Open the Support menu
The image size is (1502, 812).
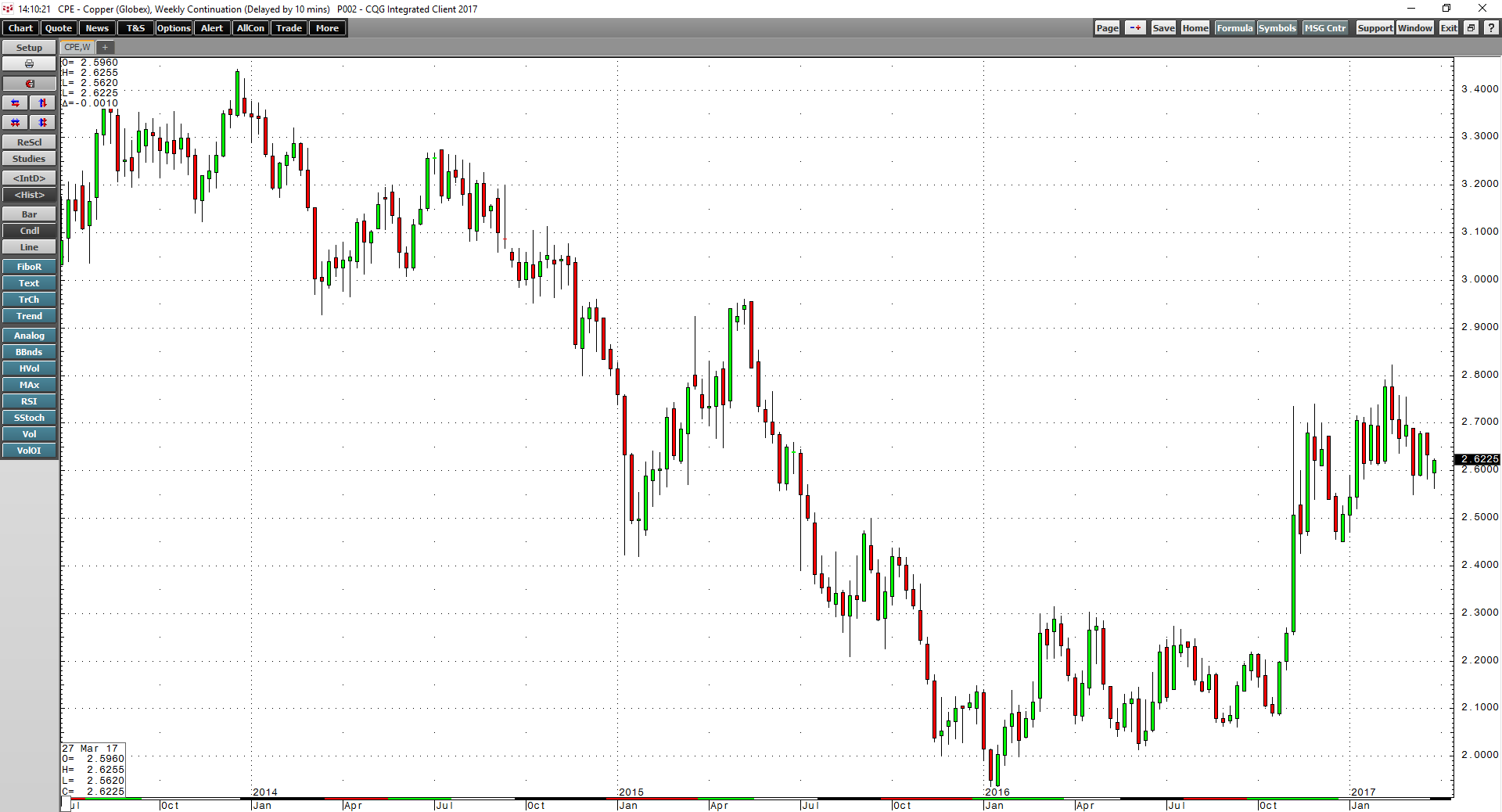point(1374,28)
